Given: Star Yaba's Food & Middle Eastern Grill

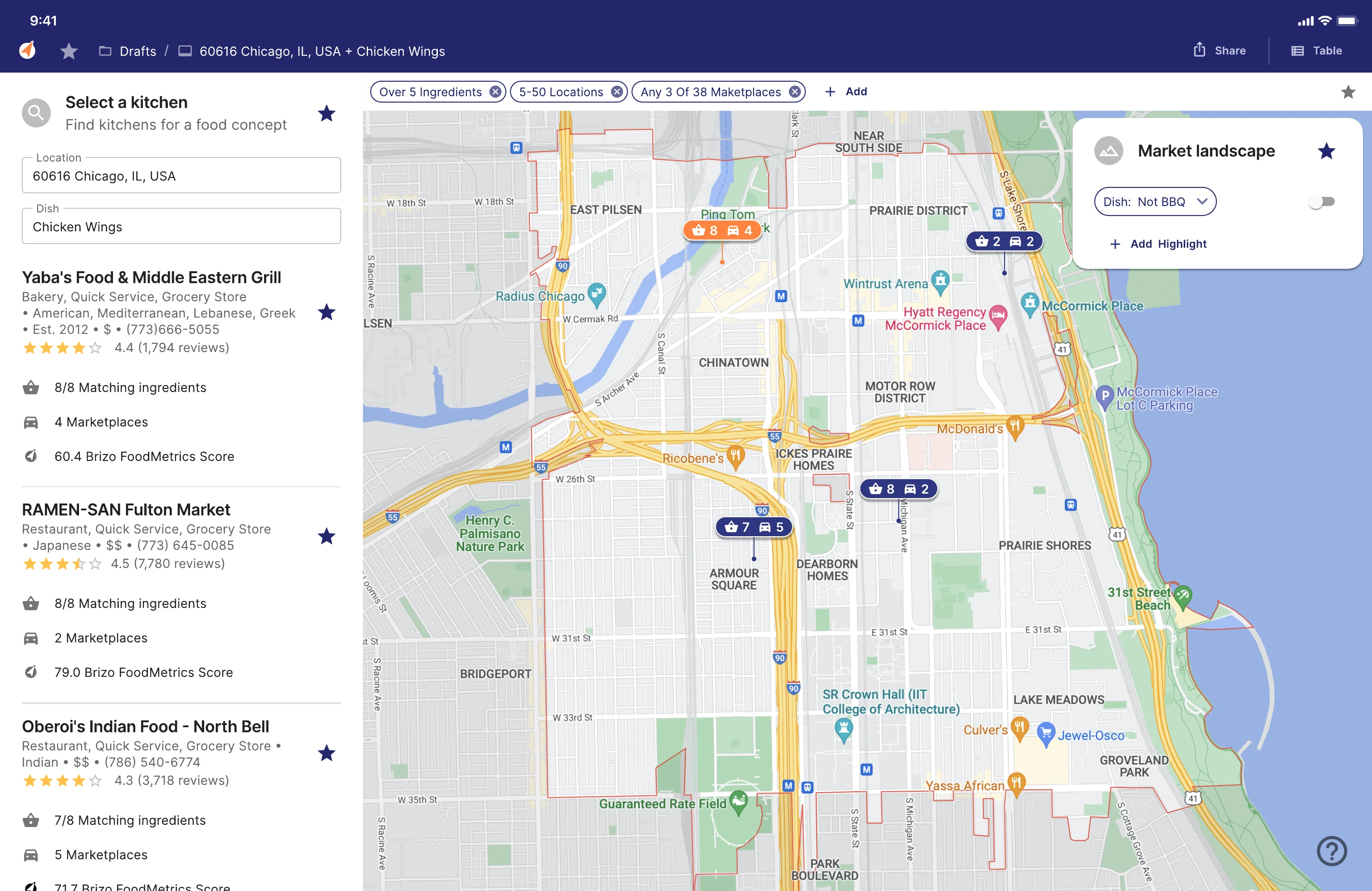Looking at the screenshot, I should click(326, 312).
